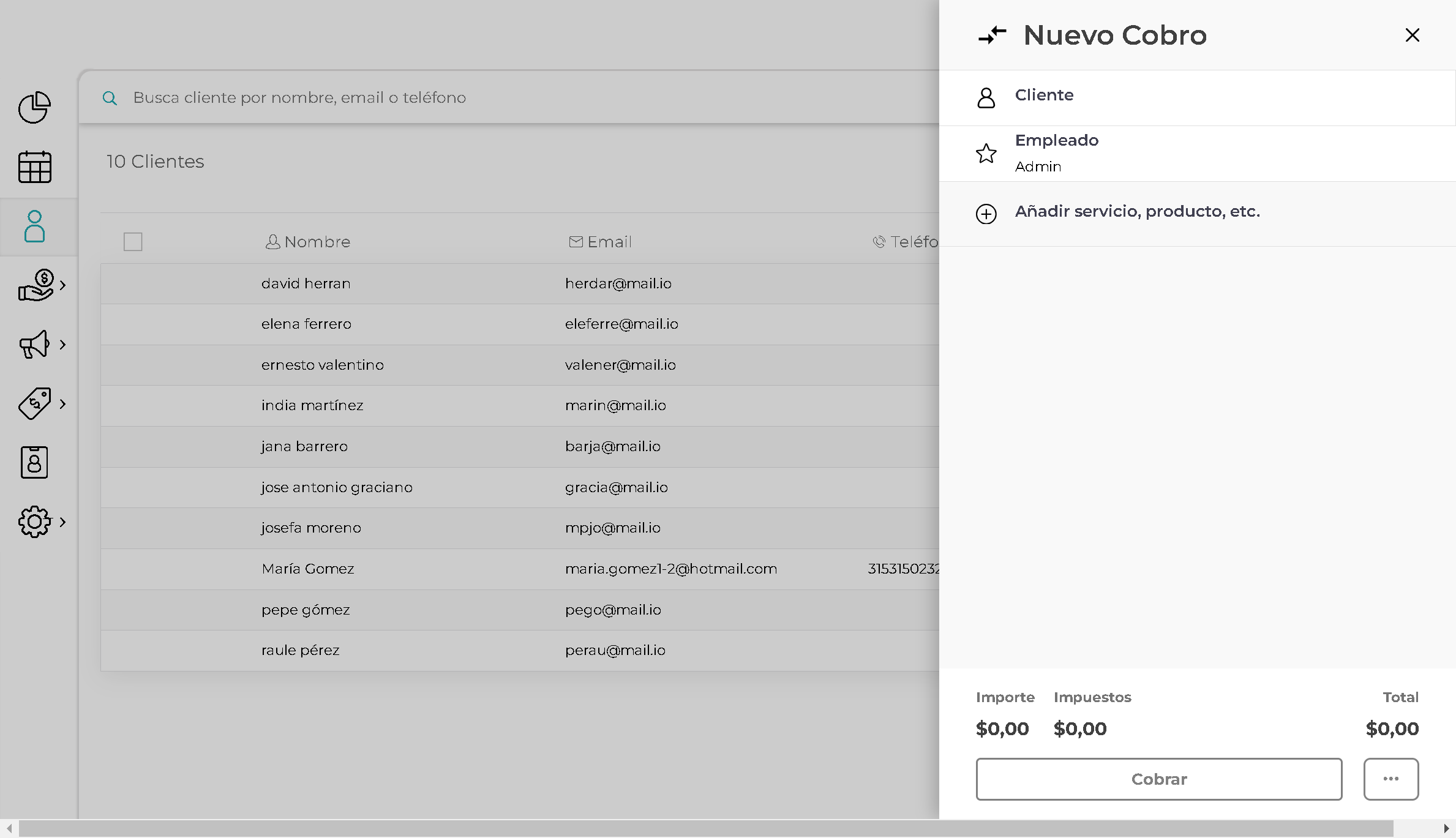Open the calendar section in sidebar
Viewport: 1456px width, 838px height.
click(34, 167)
